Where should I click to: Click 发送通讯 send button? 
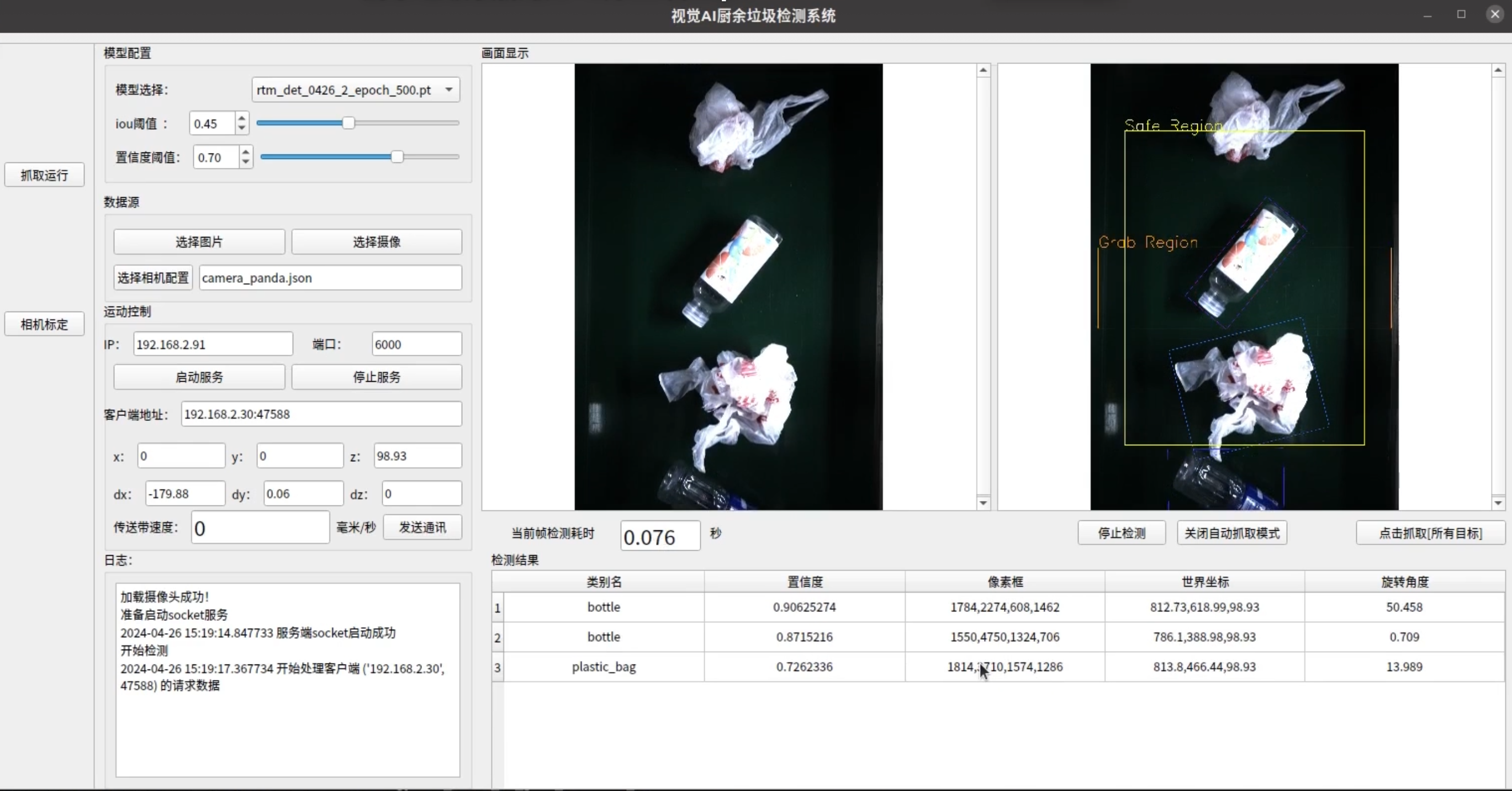click(x=422, y=528)
